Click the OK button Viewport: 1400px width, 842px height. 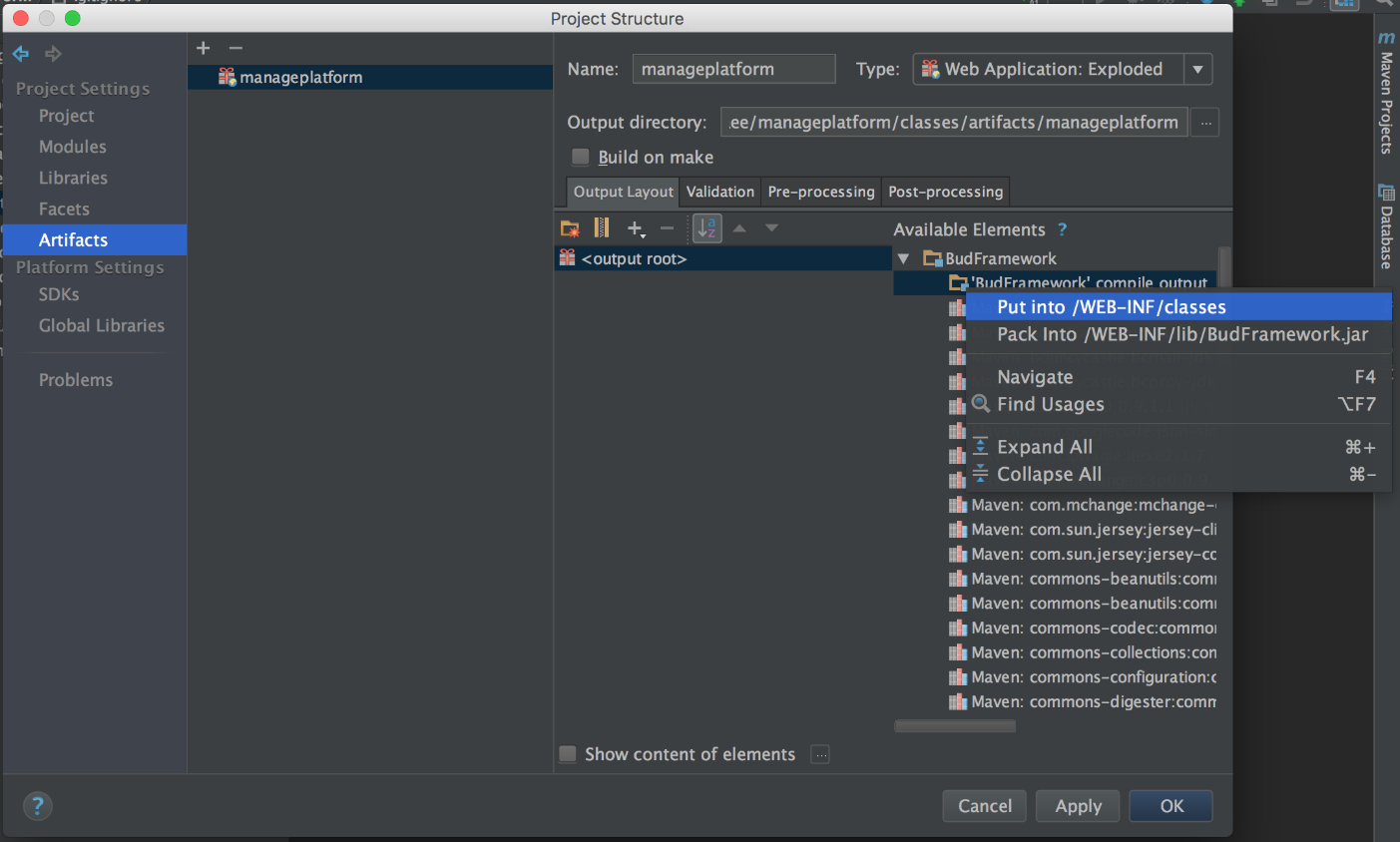point(1171,806)
